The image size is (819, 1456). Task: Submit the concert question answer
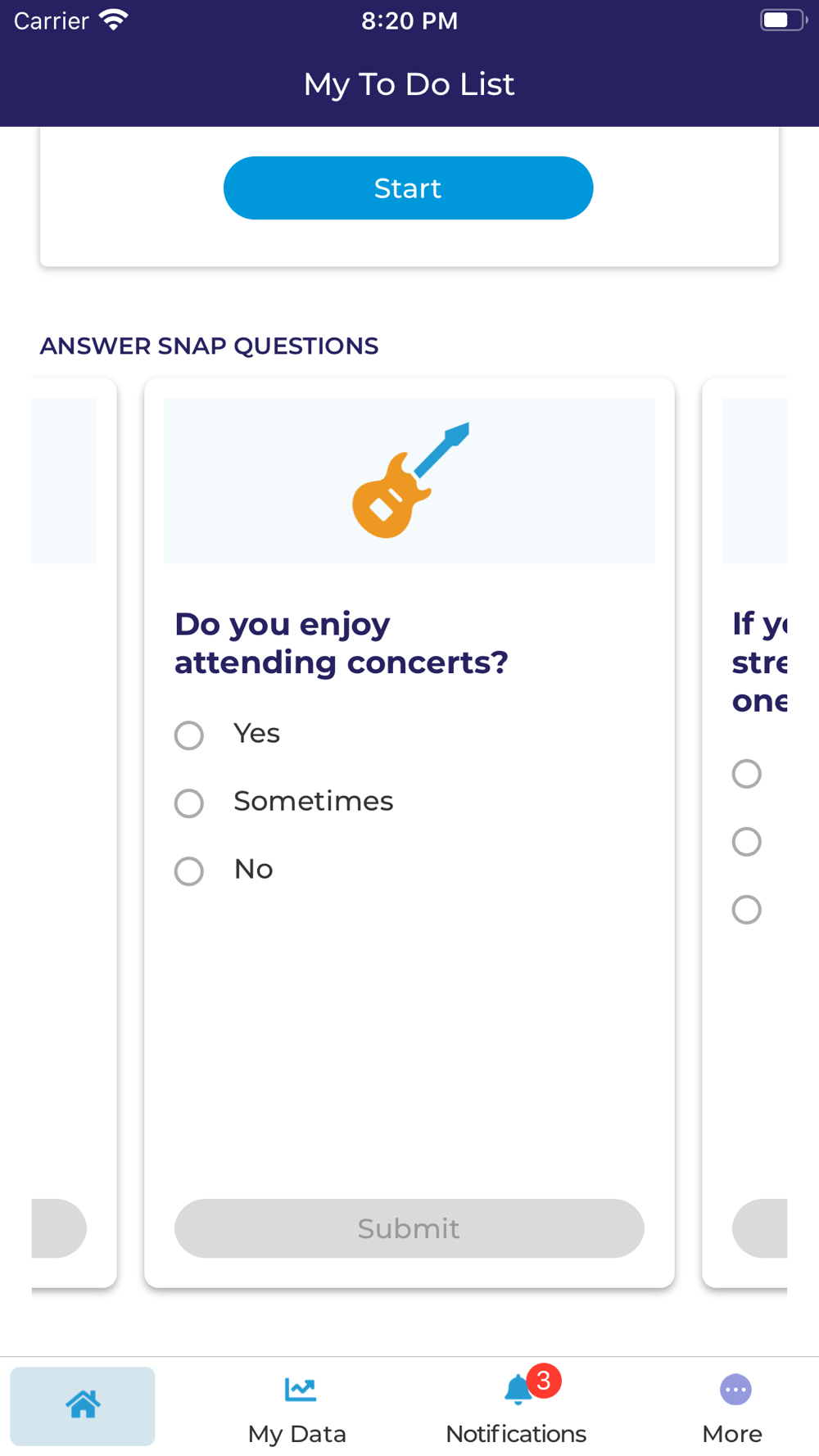(x=409, y=1228)
